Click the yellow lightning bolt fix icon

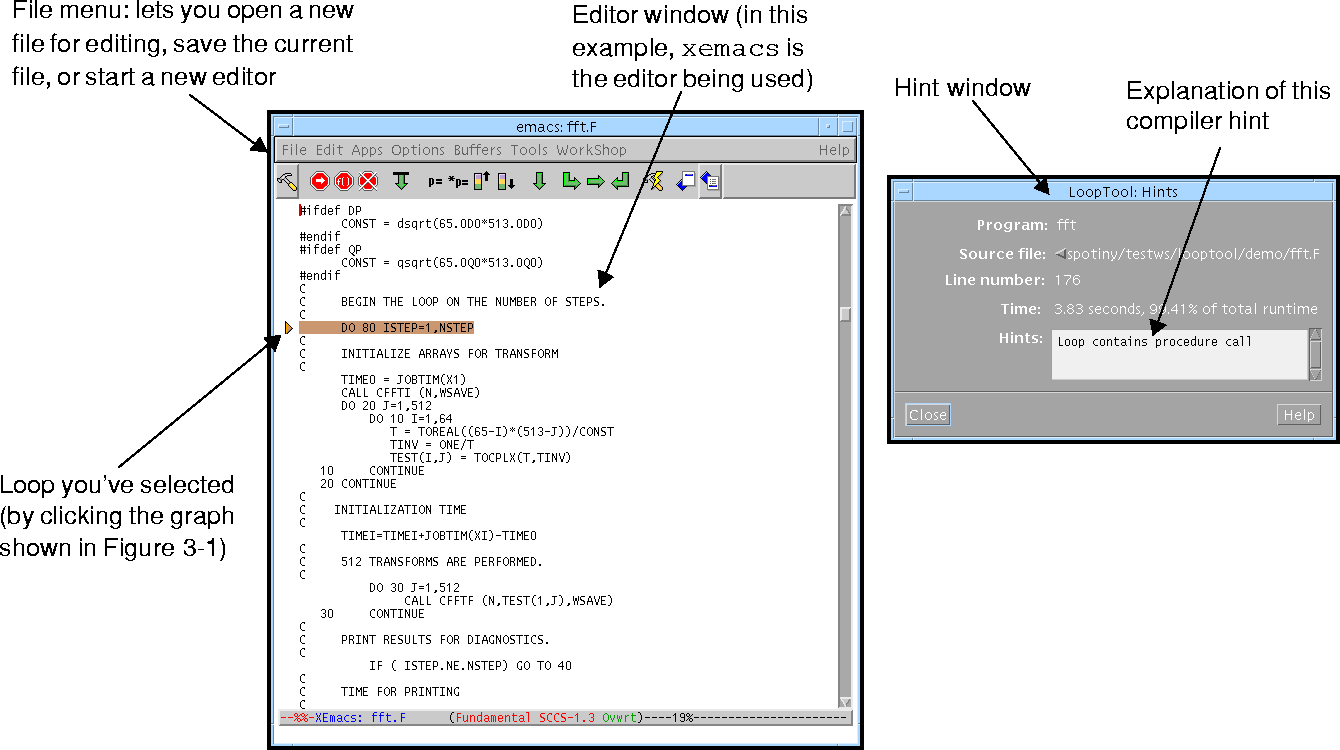(654, 181)
